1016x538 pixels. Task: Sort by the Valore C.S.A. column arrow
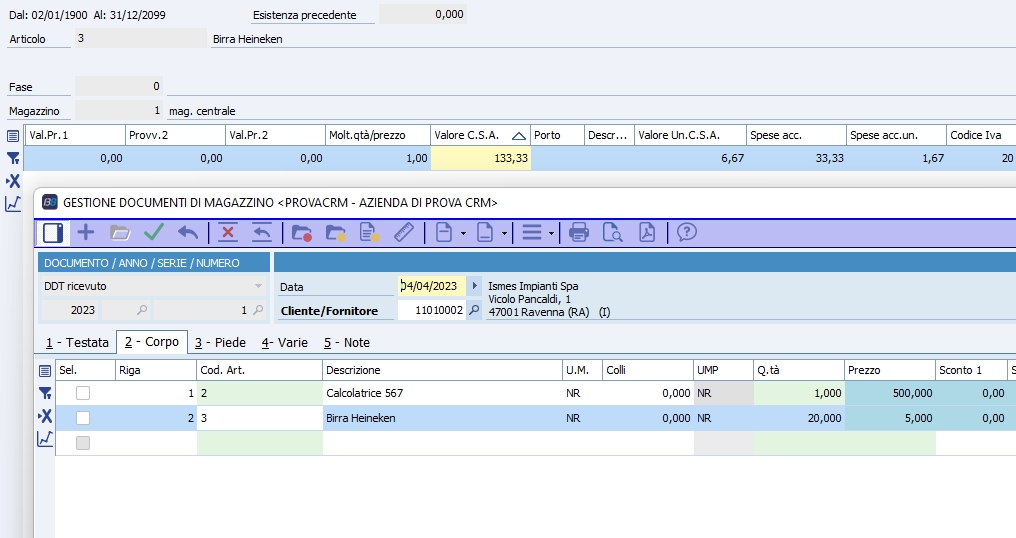(518, 135)
